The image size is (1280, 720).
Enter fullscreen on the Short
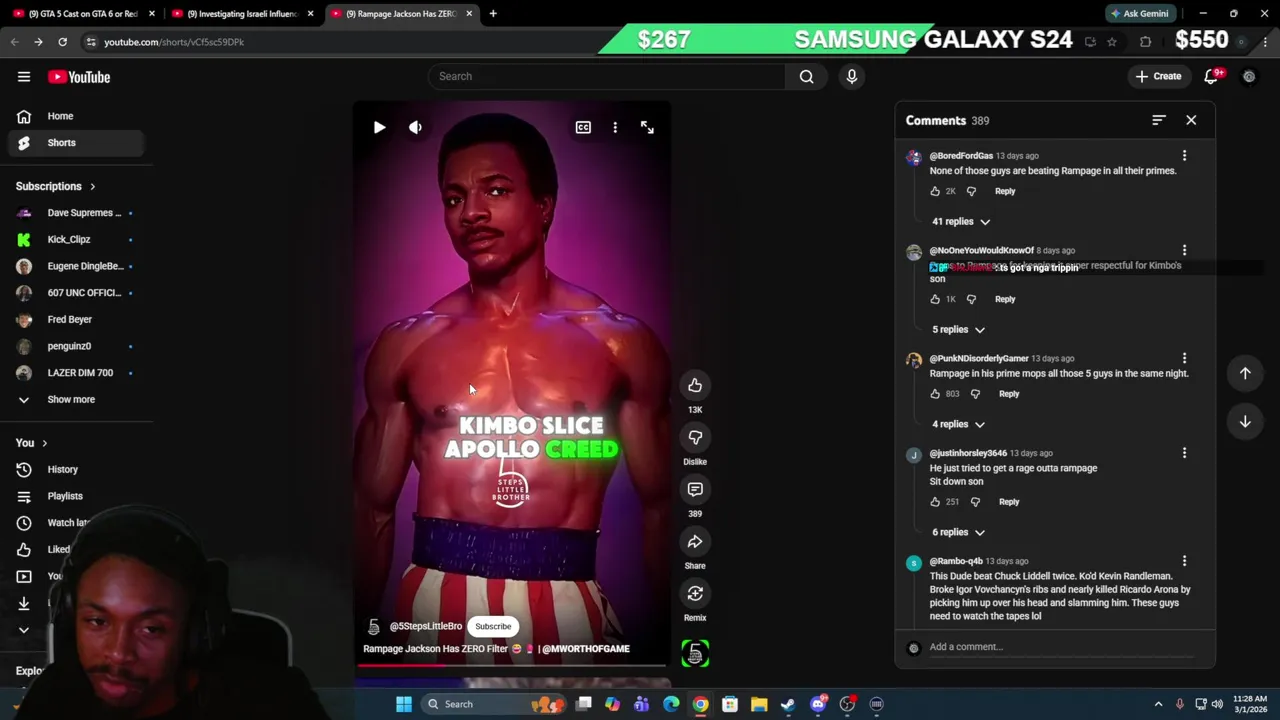tap(647, 127)
